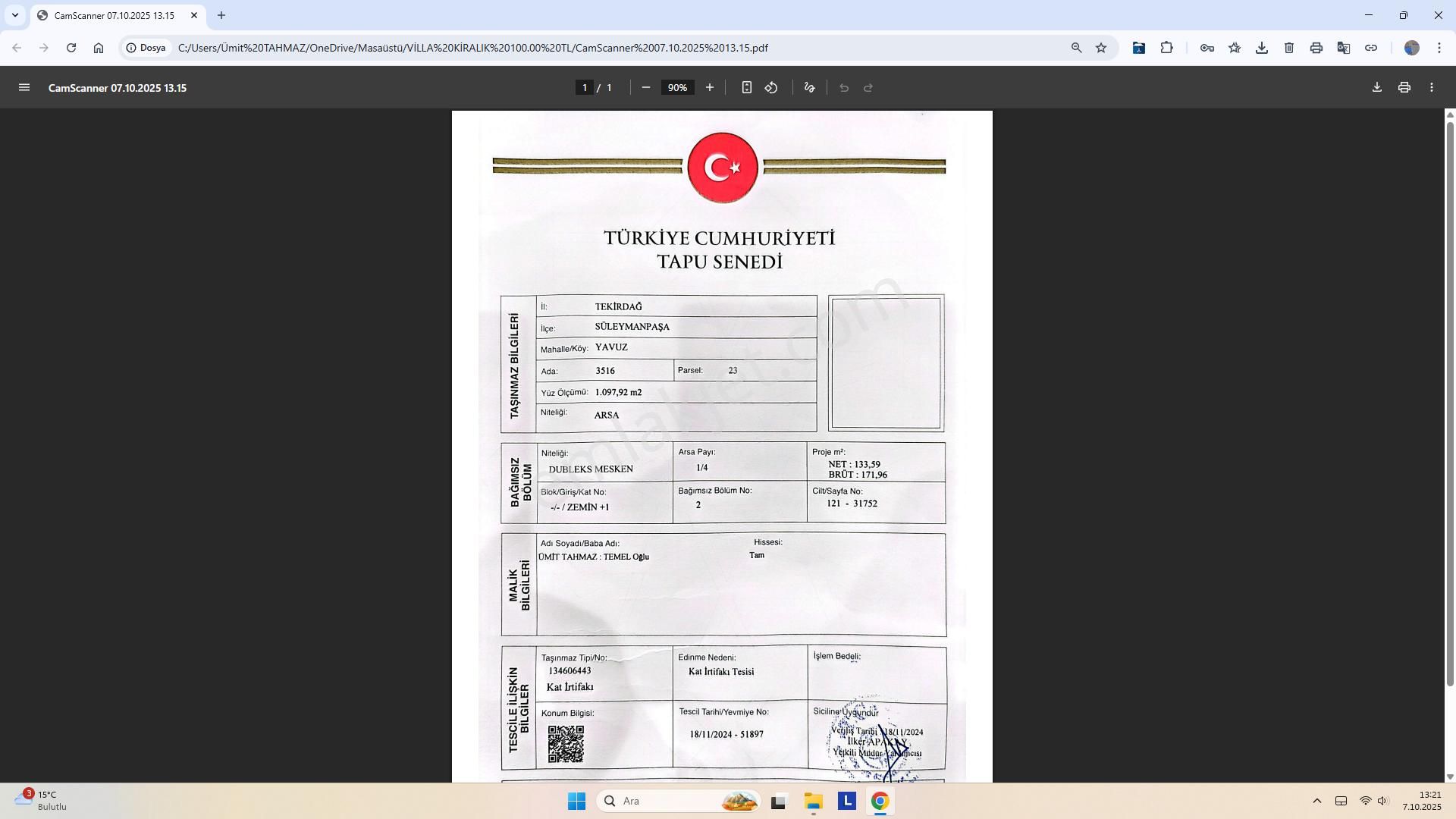Switch to CamScanner 07.10.2025 13.15 tab

click(114, 15)
